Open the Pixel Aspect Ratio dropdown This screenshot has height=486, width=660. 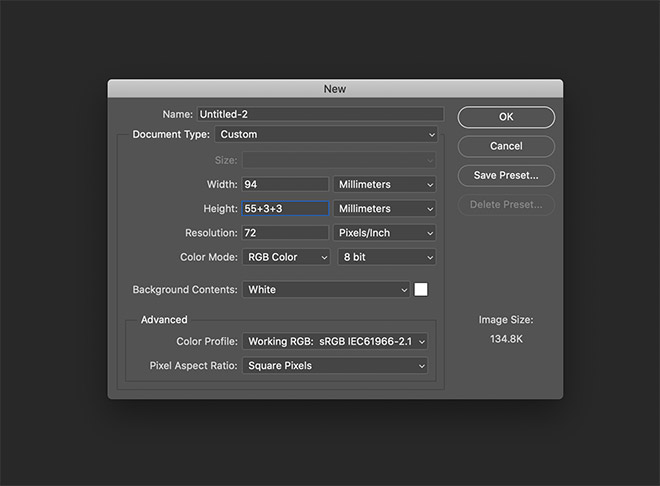pyautogui.click(x=335, y=366)
